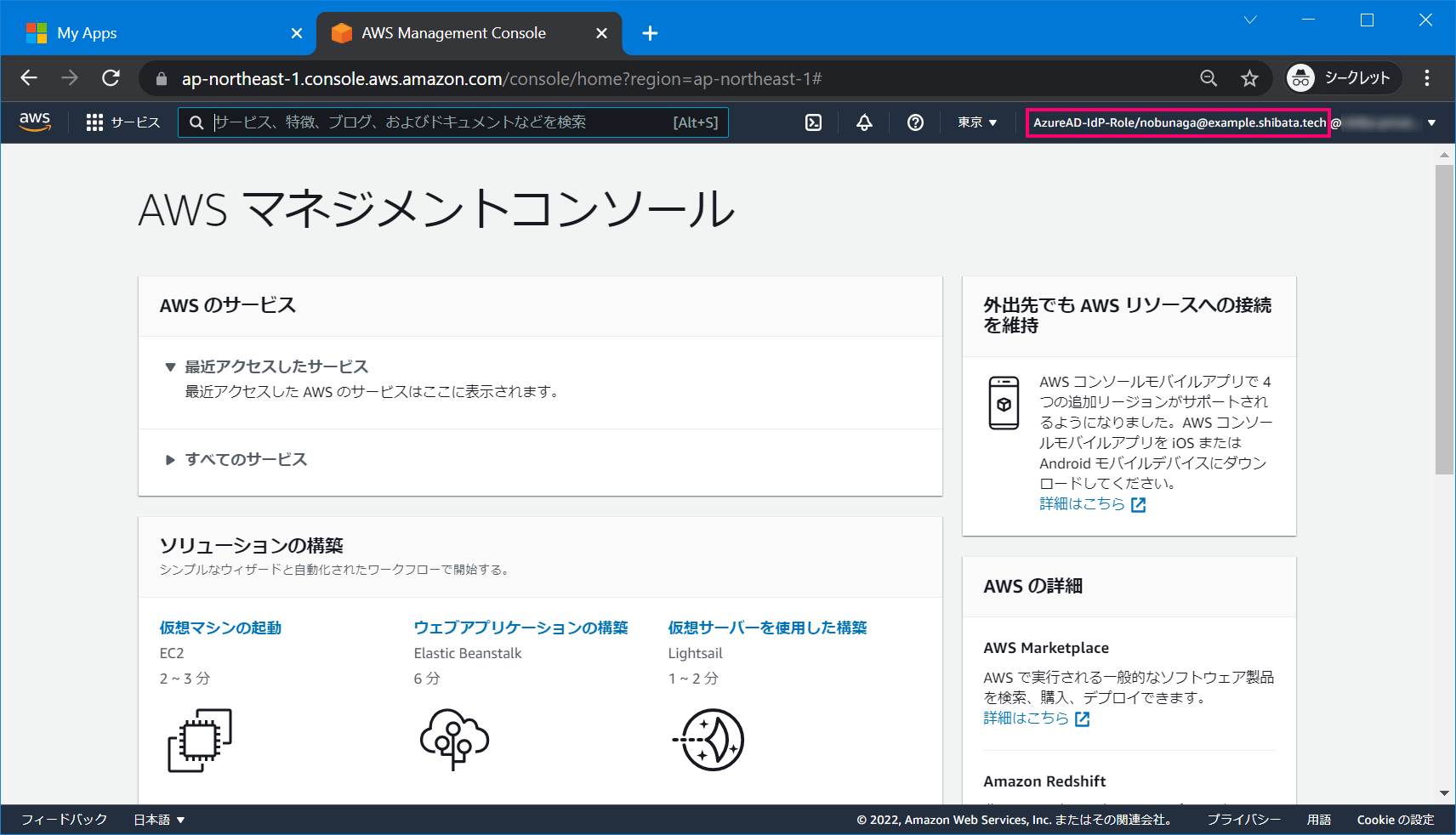Screen dimensions: 1456x835
Task: Click the Elastic Beanstalk cloud tree icon
Action: pos(454,740)
